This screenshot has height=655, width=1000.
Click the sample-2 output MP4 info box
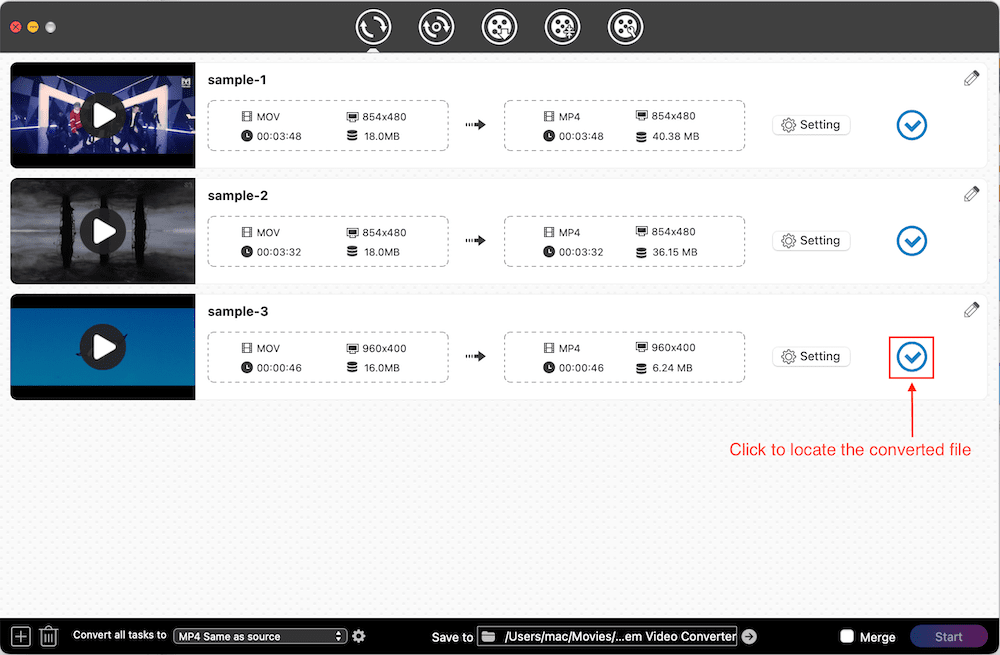pyautogui.click(x=624, y=241)
